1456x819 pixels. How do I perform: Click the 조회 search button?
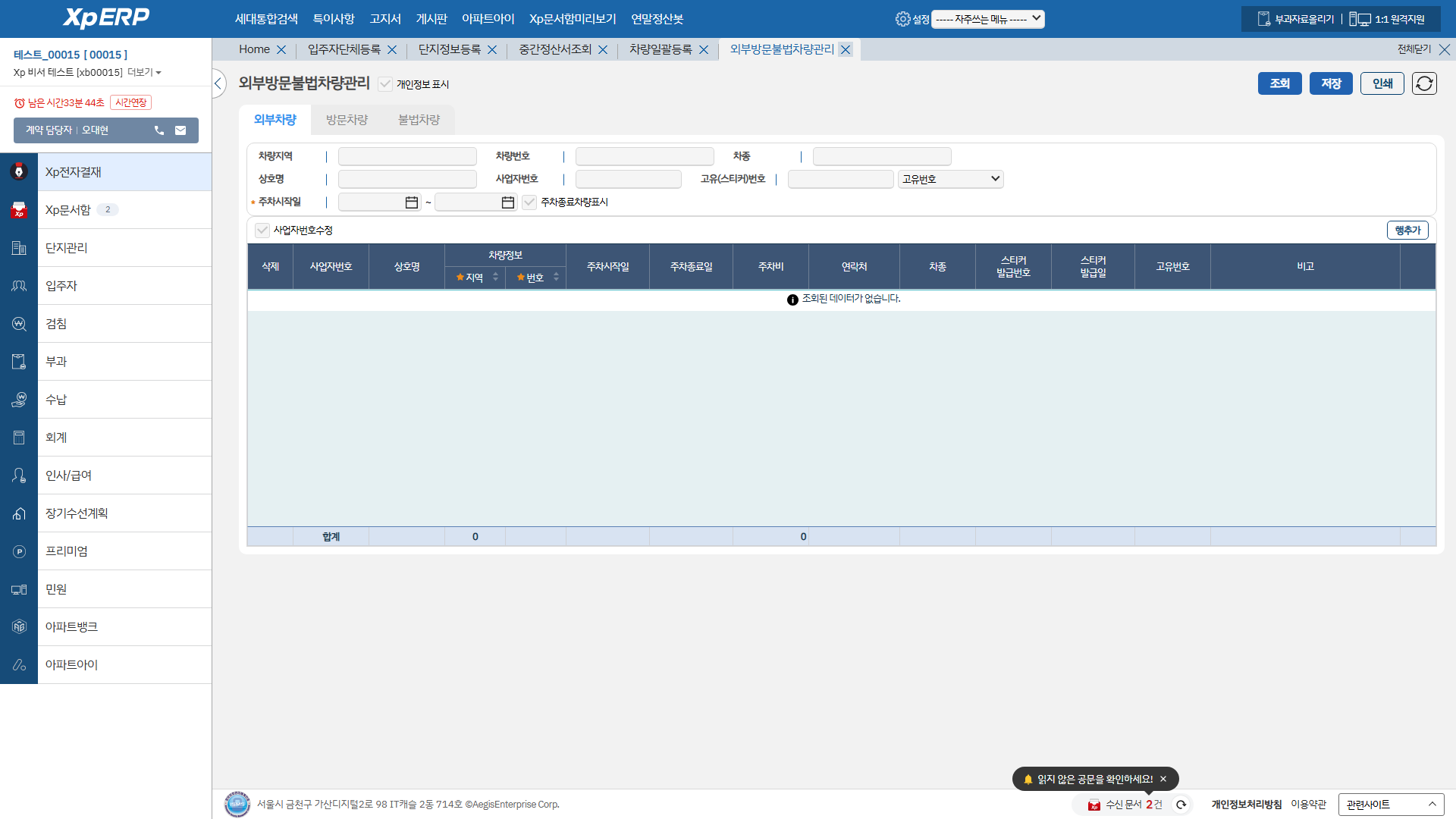(1279, 83)
